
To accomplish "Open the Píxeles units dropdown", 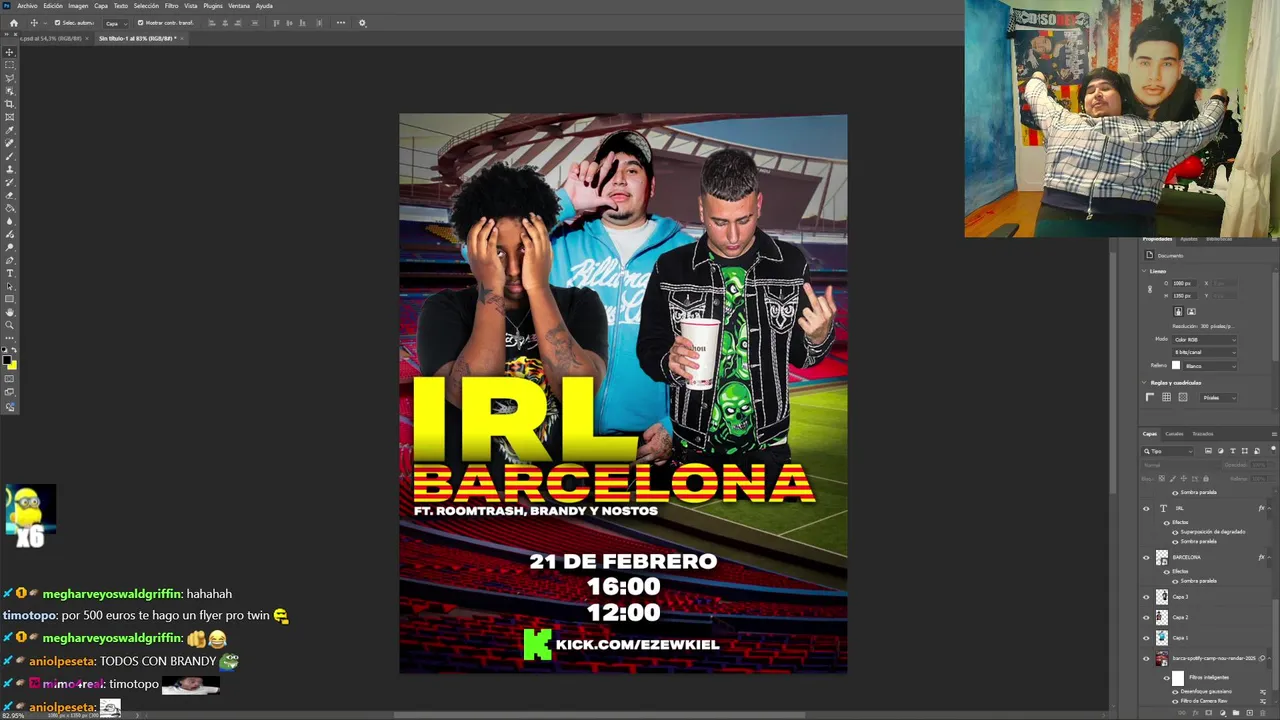I will [x=1218, y=398].
